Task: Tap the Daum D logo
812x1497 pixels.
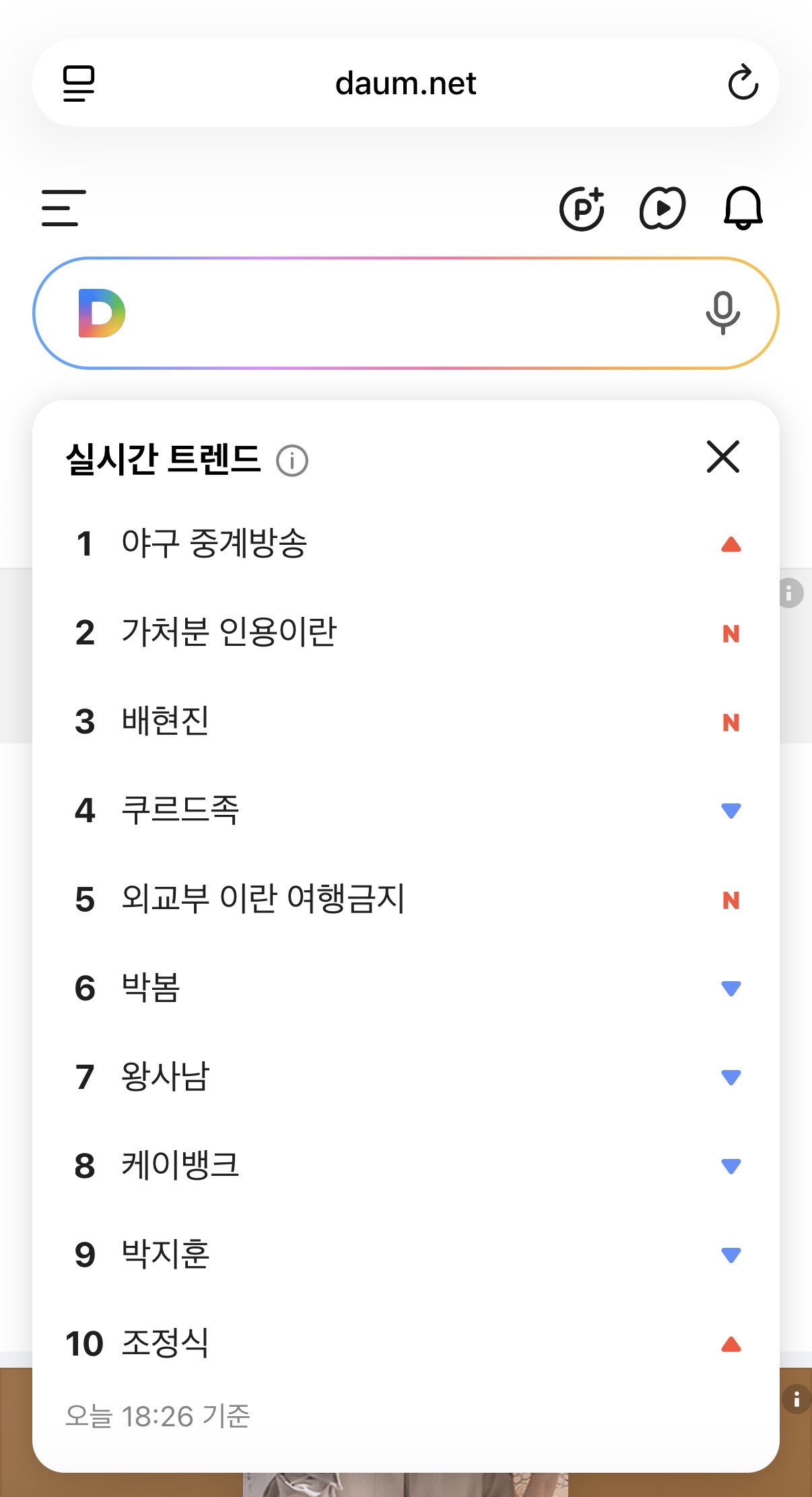Action: pos(102,313)
